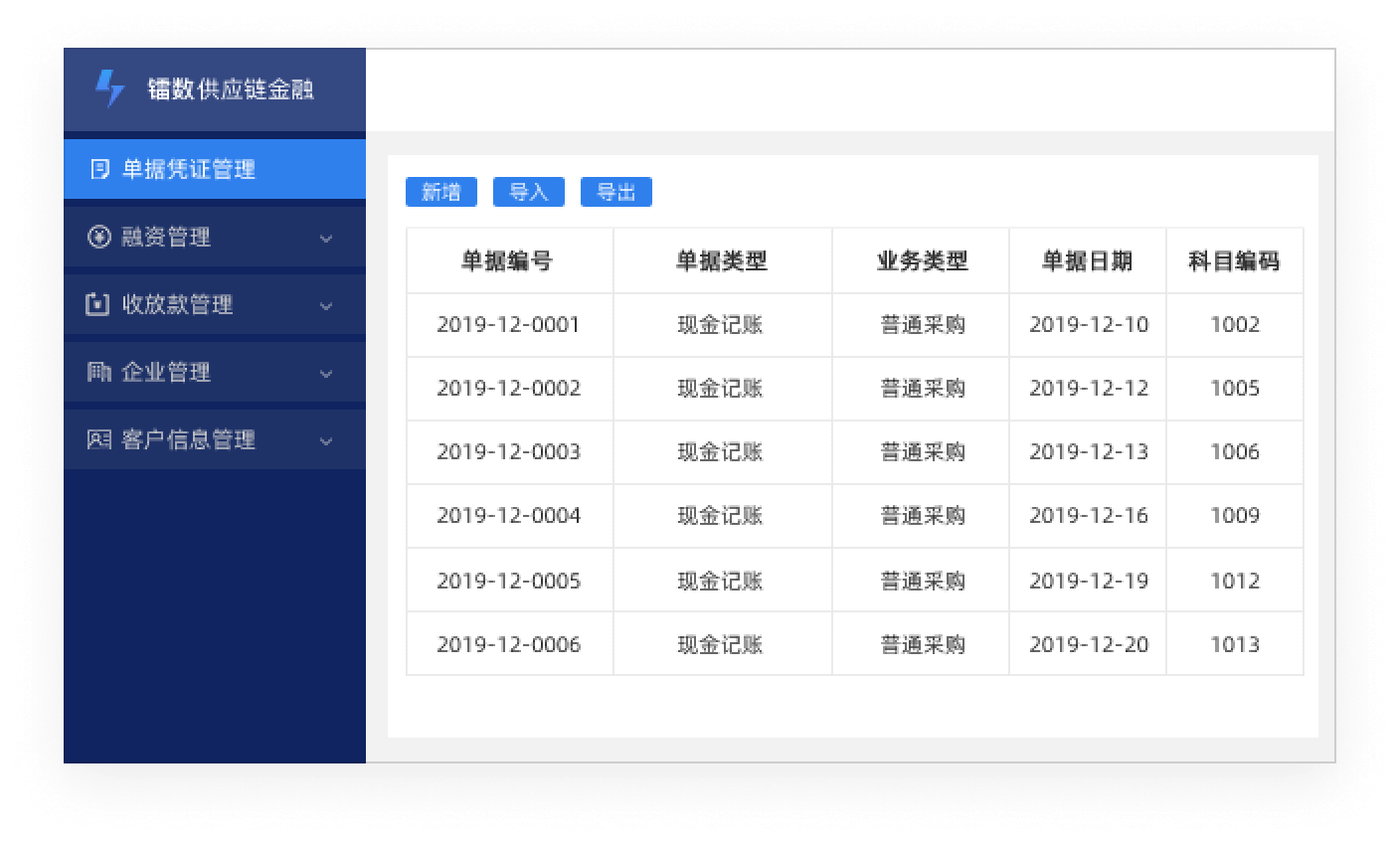The image size is (1400, 843).
Task: Open 单据凭证管理 in sidebar
Action: pos(215,169)
